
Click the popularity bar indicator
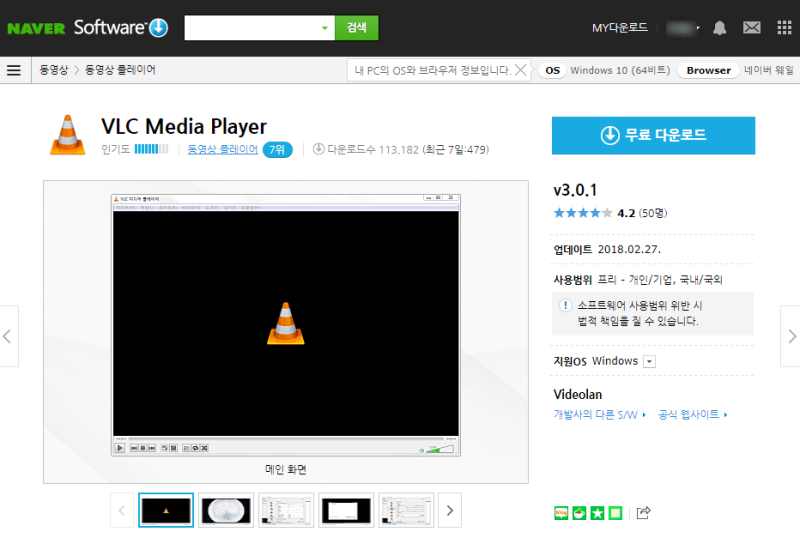151,149
